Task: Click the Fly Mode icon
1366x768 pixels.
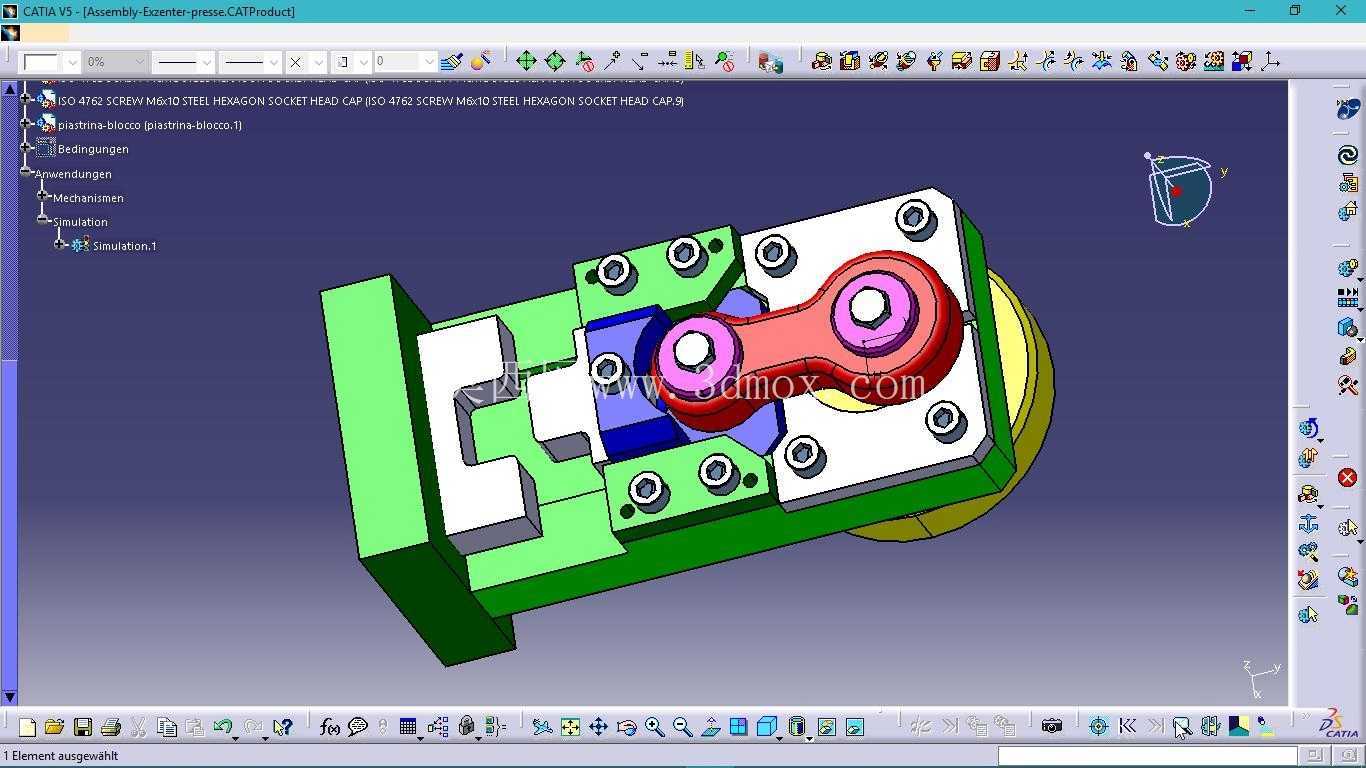Action: click(542, 727)
